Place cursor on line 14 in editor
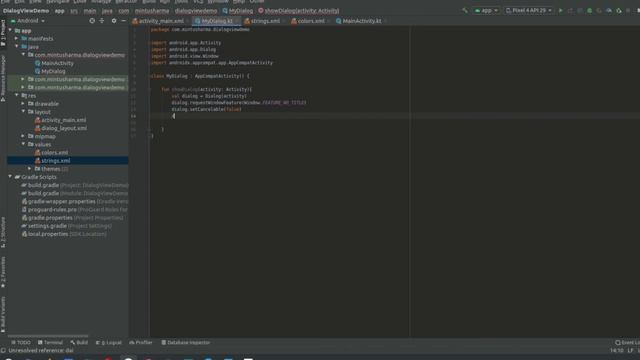 [394, 116]
